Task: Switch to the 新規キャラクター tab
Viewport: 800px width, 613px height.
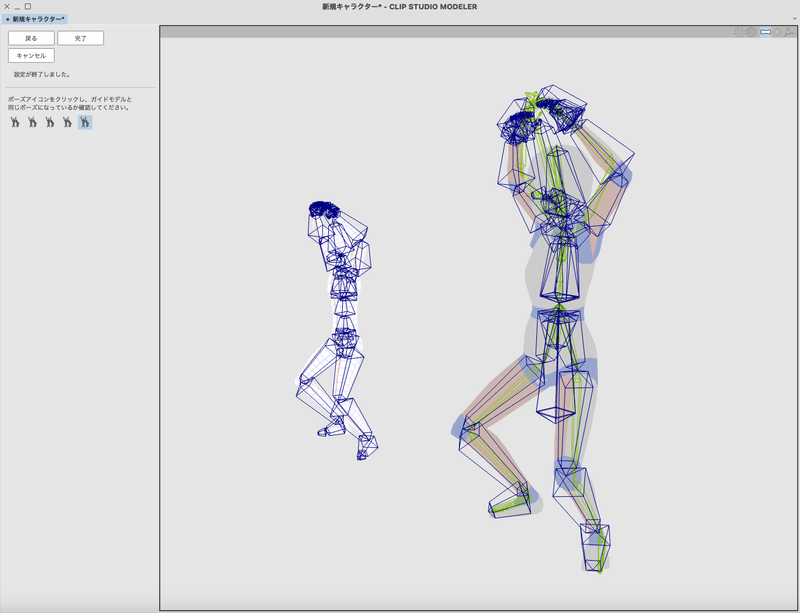Action: click(35, 18)
